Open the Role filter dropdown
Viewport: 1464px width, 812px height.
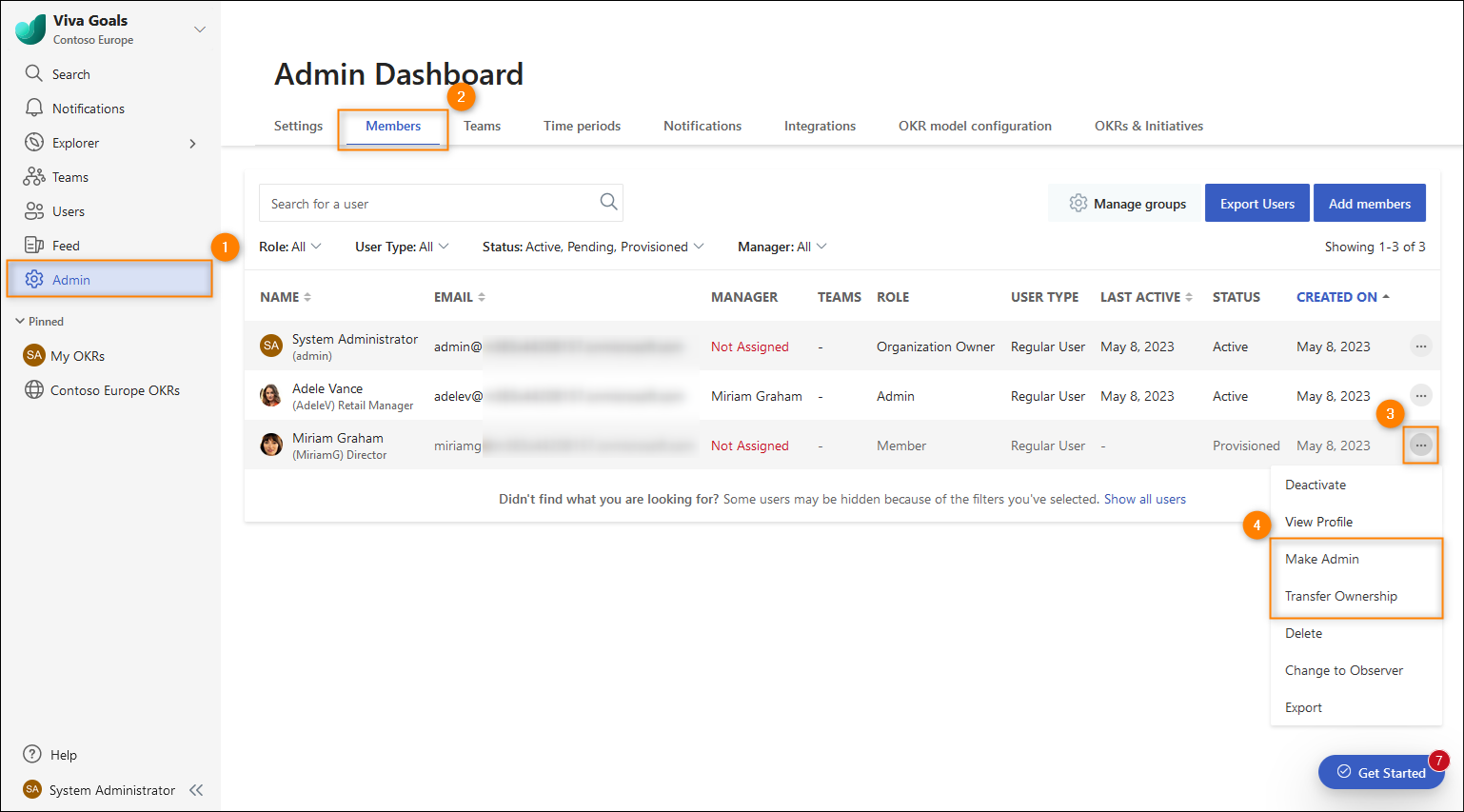coord(290,247)
